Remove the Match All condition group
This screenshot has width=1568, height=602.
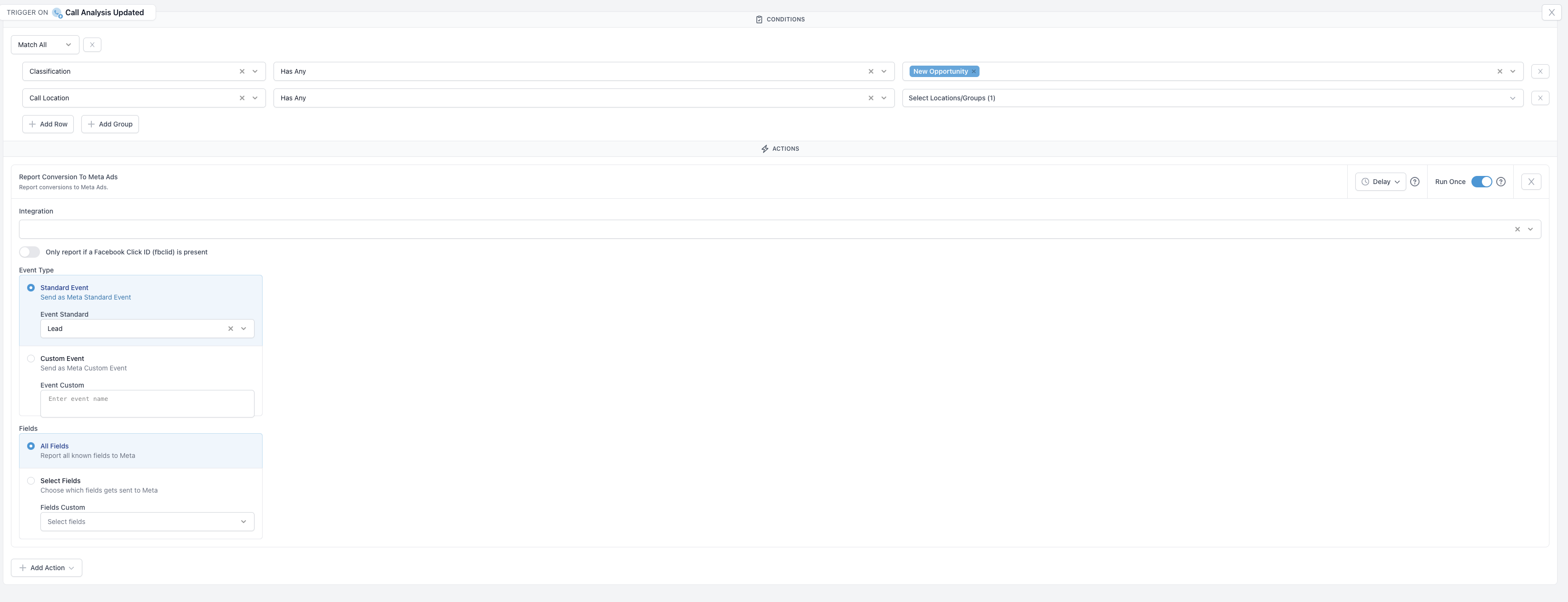point(92,44)
